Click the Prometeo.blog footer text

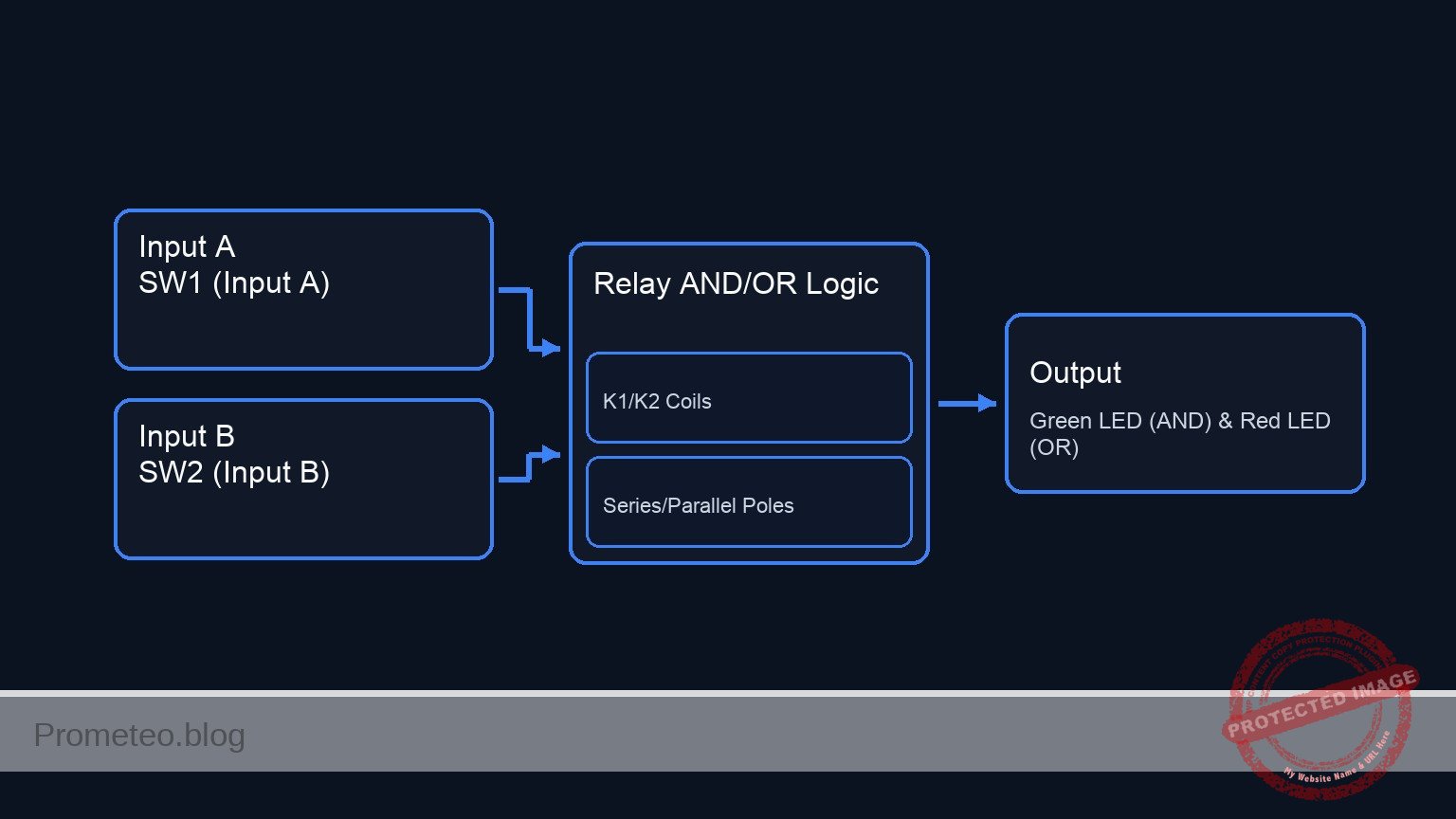point(139,735)
